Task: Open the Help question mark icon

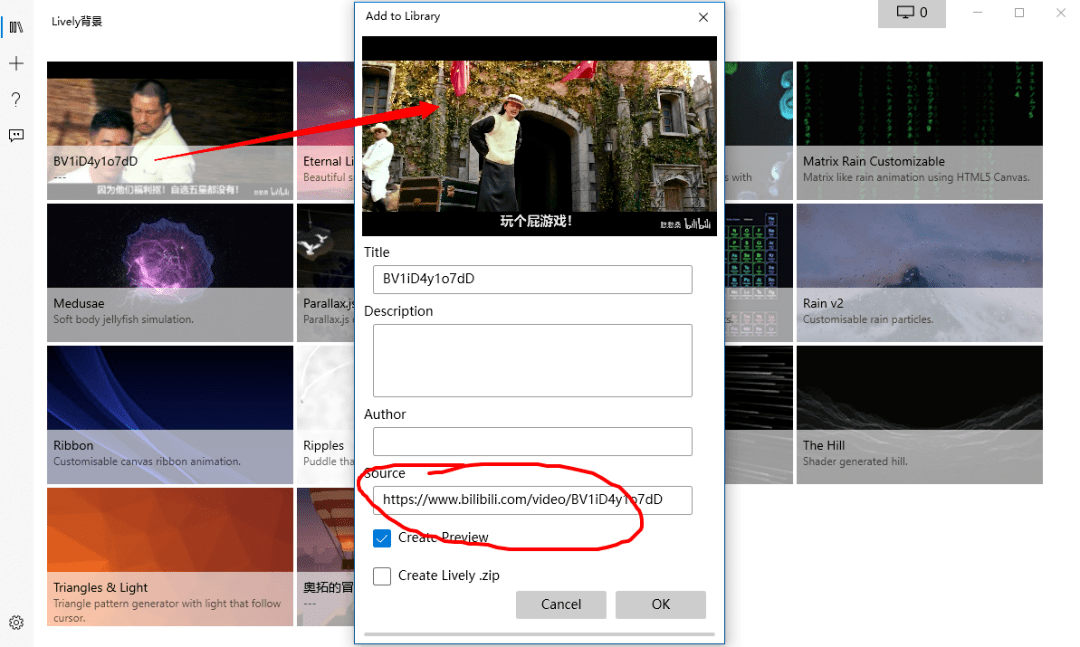Action: pos(16,99)
